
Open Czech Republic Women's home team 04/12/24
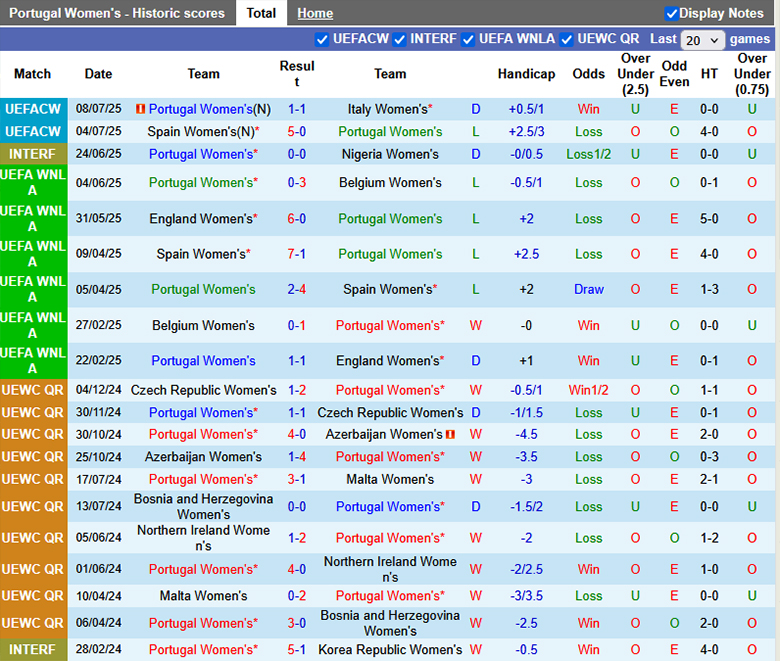(203, 390)
